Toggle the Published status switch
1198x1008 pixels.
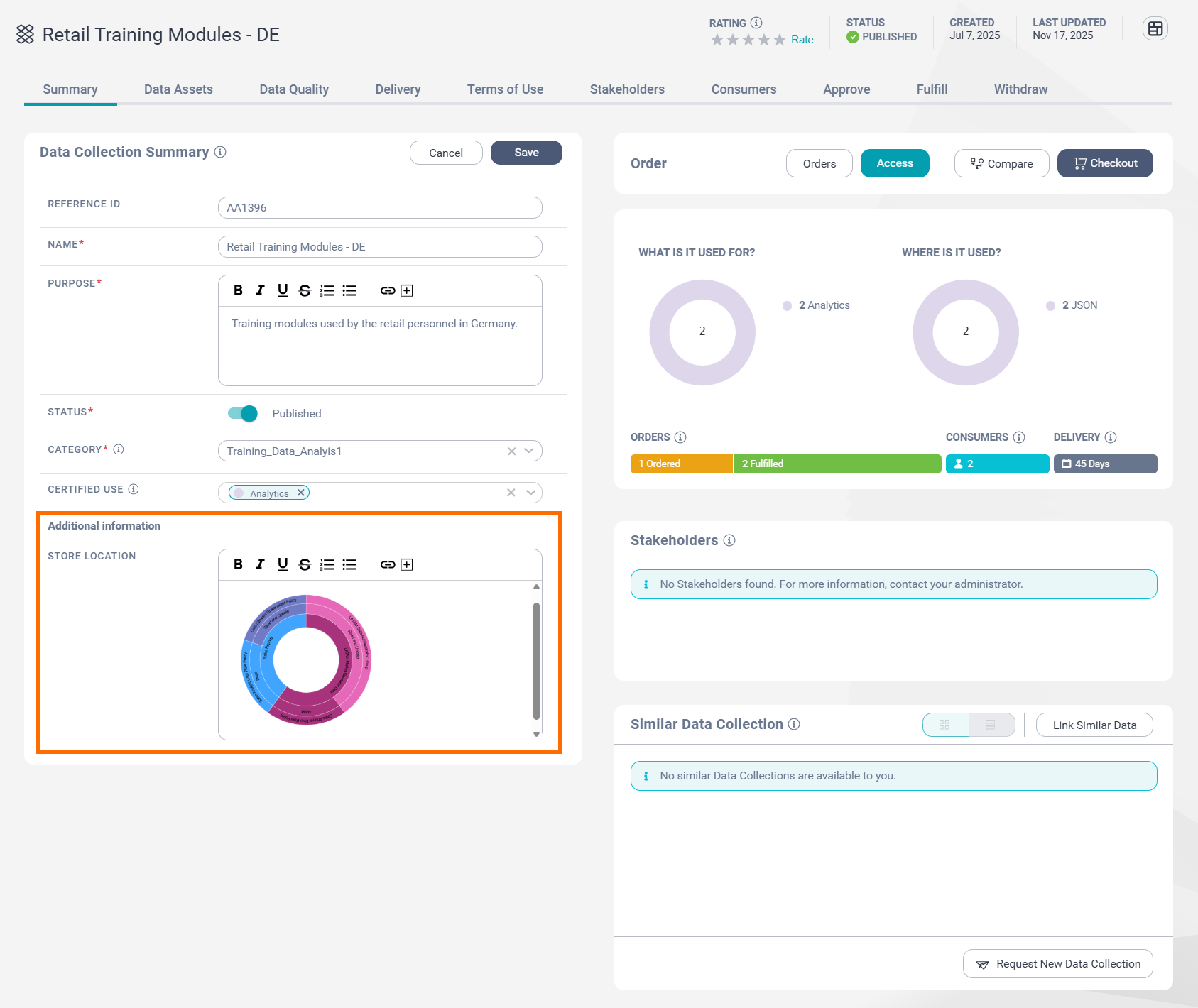tap(243, 413)
